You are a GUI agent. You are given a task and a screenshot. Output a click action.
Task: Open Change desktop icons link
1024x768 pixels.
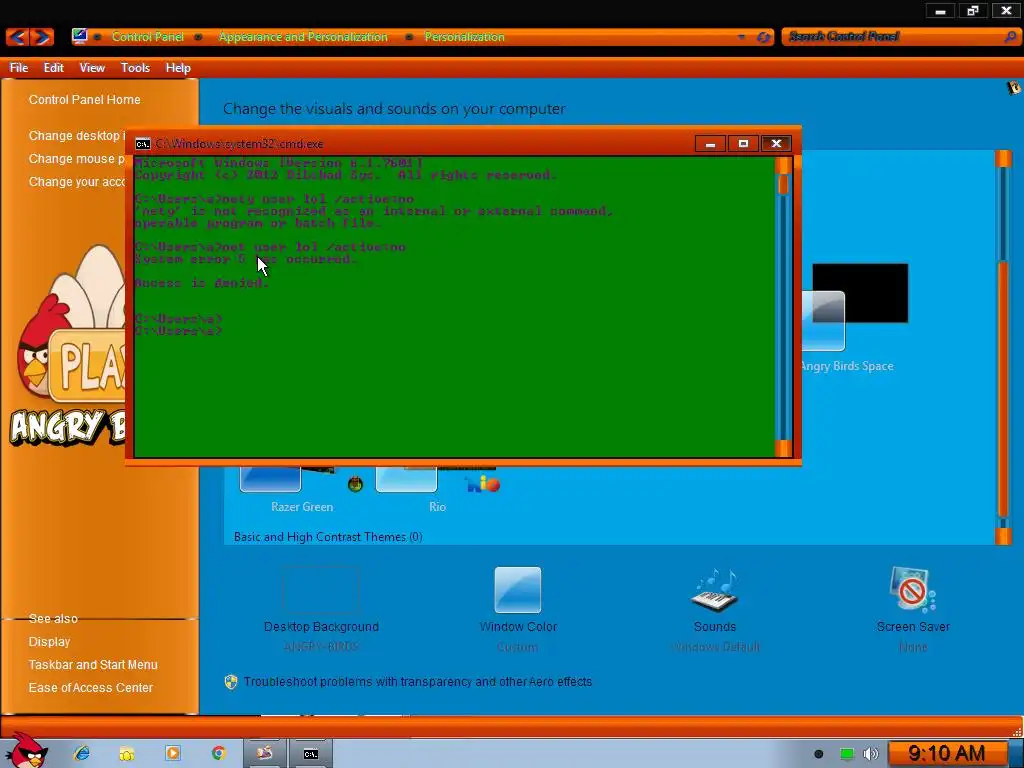(76, 136)
